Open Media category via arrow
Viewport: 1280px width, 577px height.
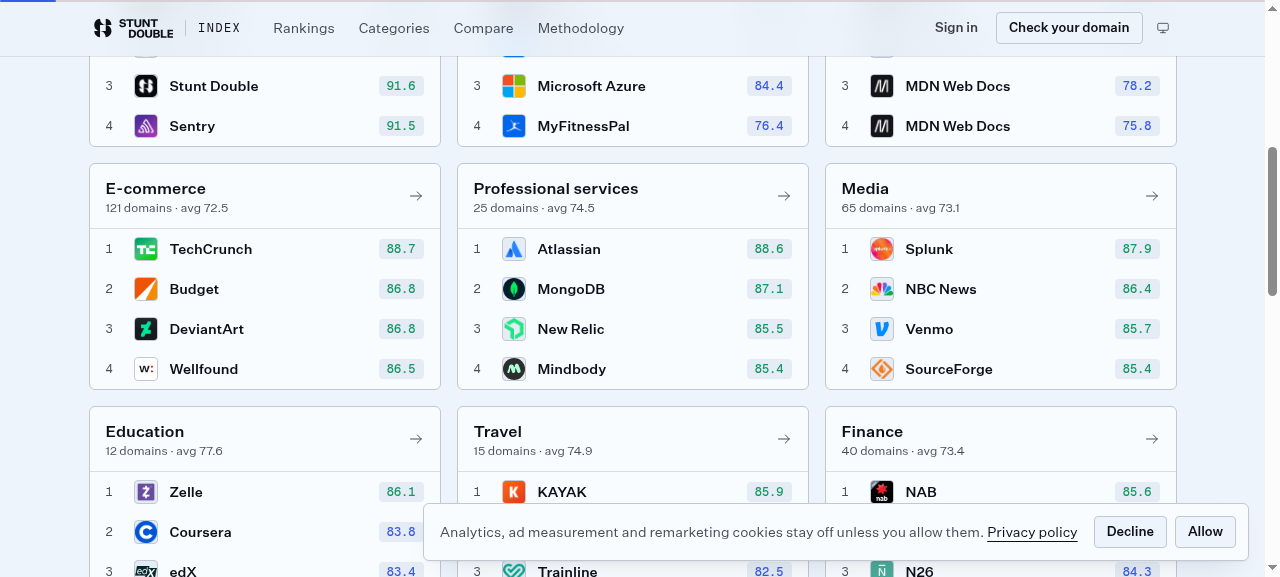[1152, 196]
